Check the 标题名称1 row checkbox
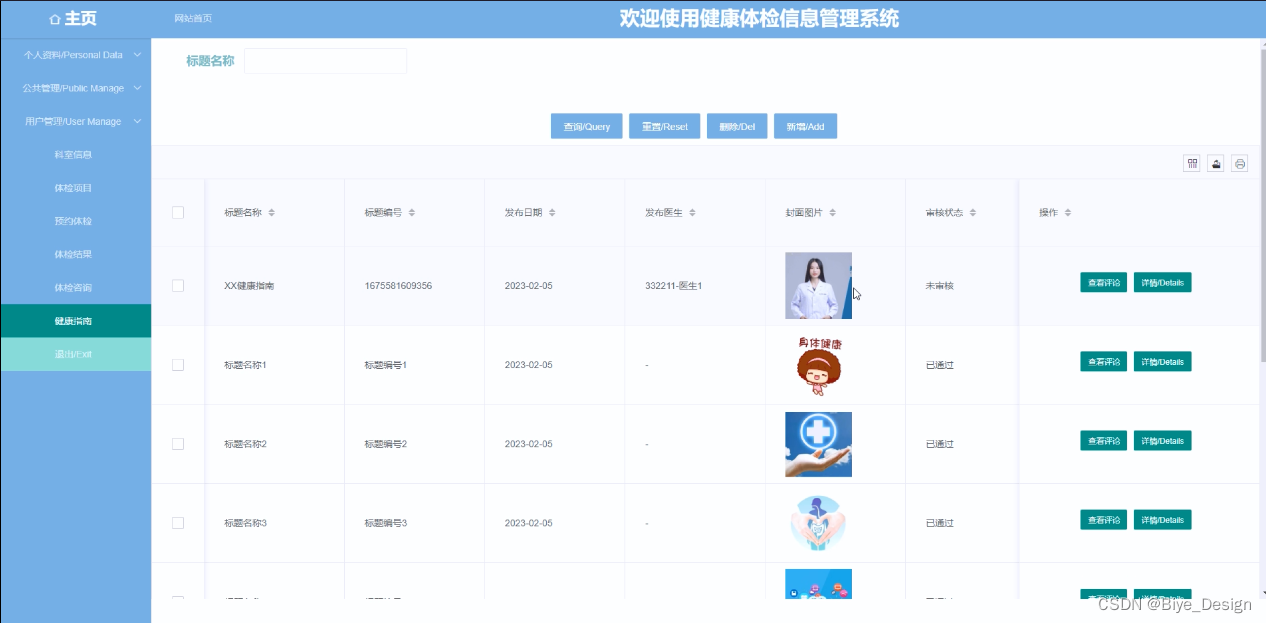This screenshot has height=623, width=1266. pos(178,365)
